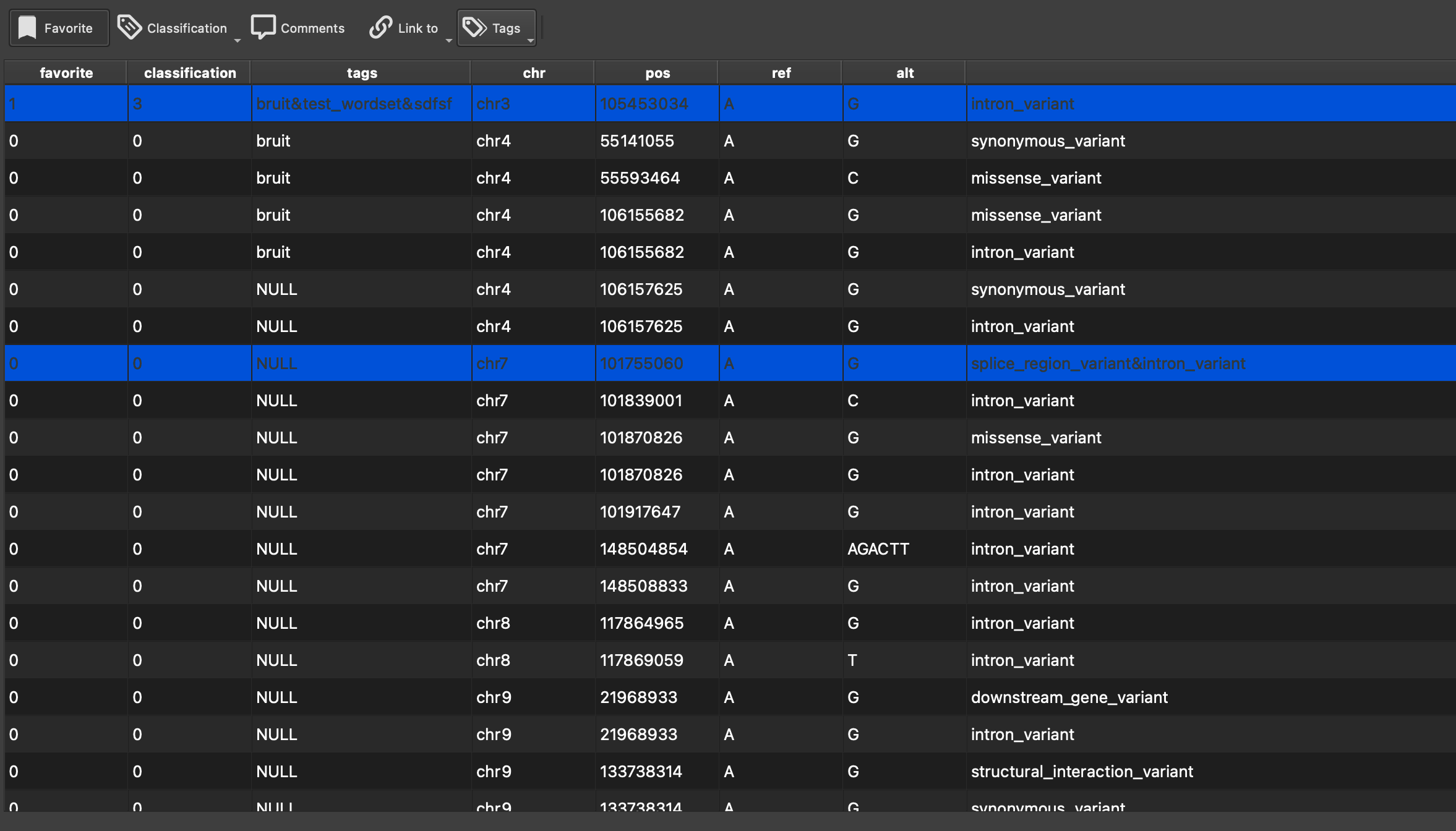Click the splice_region_variant&intron_variant cell
The image size is (1456, 831).
tap(1107, 364)
